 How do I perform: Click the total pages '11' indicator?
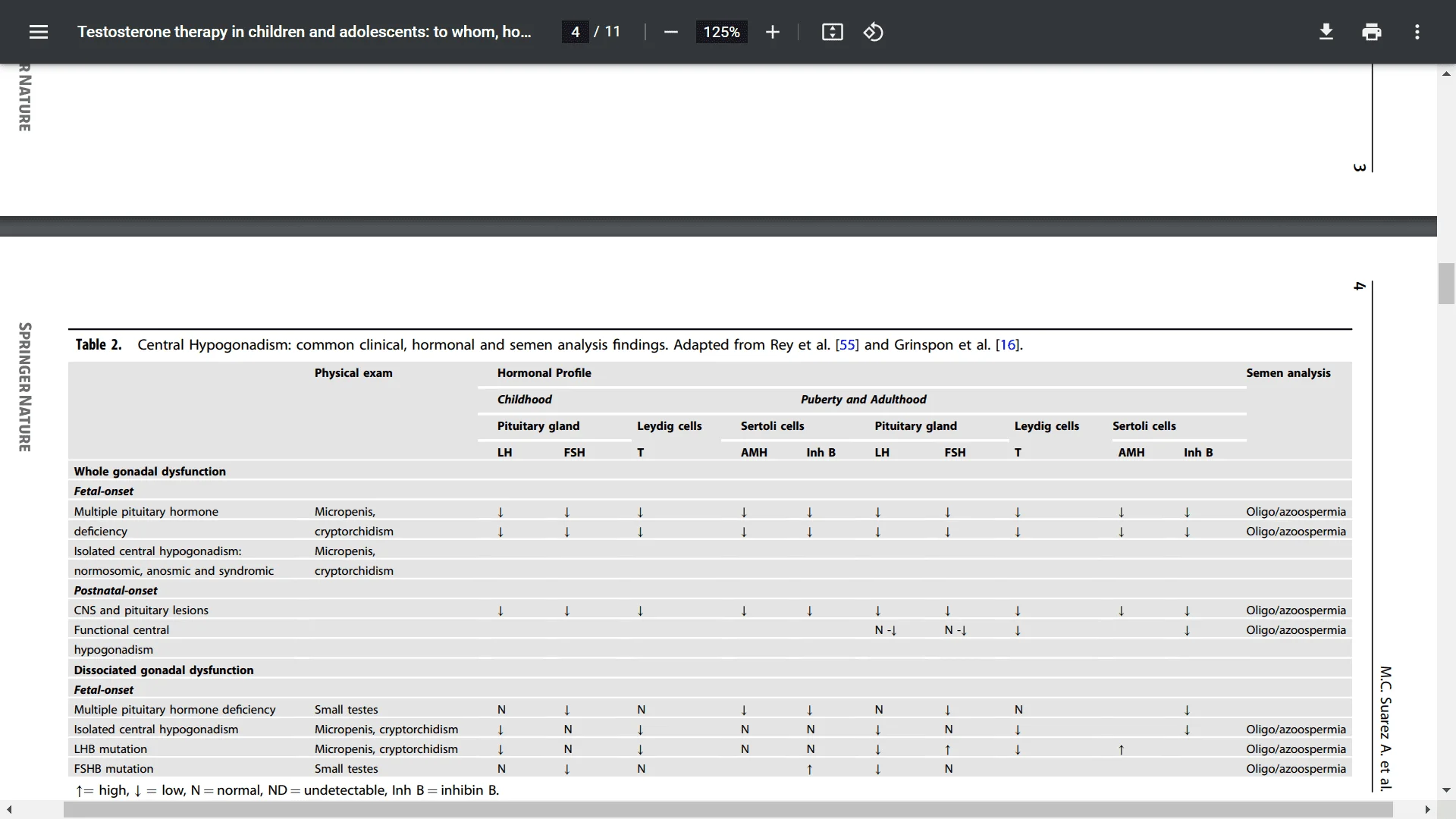click(x=612, y=32)
